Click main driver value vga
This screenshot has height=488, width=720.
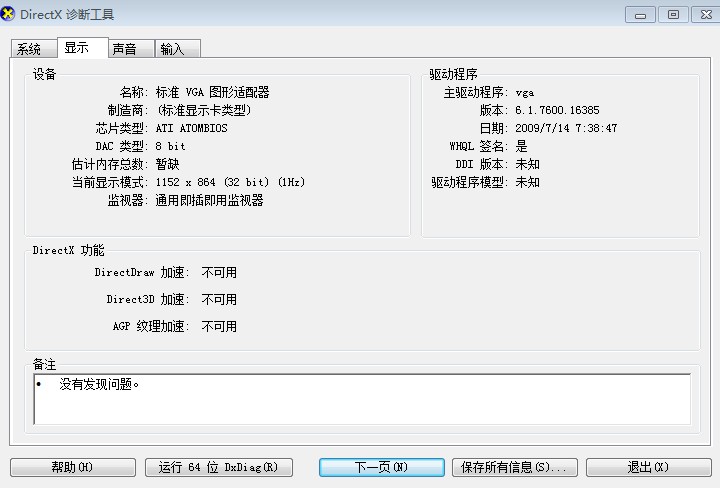pos(524,93)
